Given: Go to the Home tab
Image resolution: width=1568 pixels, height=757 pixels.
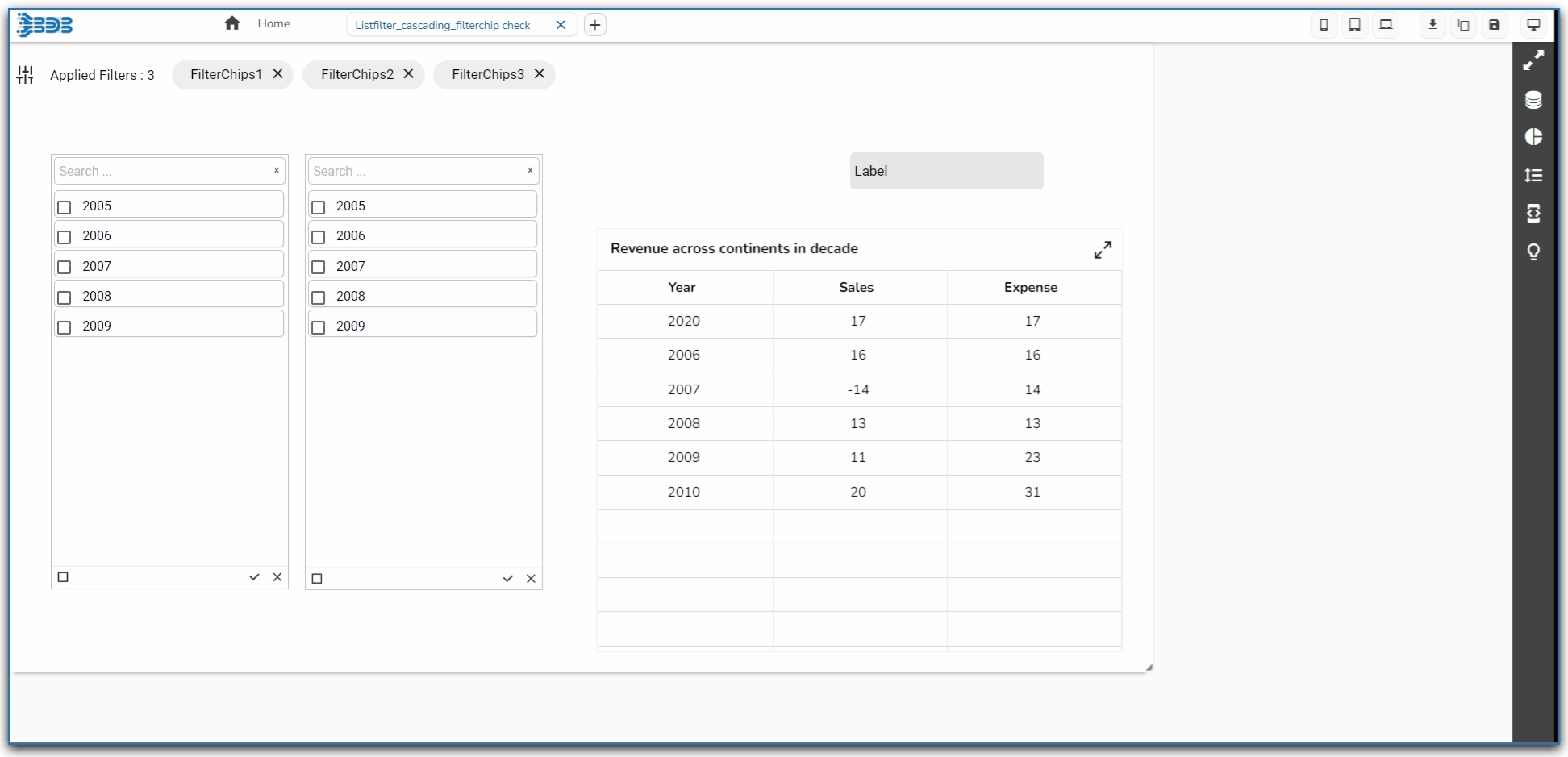Looking at the screenshot, I should pos(258,24).
